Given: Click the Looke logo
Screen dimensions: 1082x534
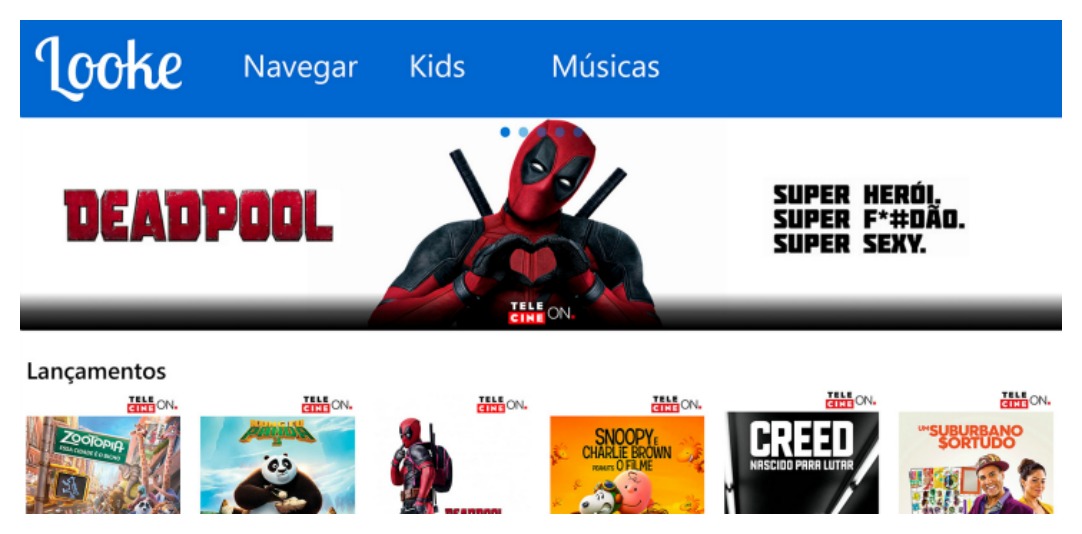Looking at the screenshot, I should pos(108,68).
